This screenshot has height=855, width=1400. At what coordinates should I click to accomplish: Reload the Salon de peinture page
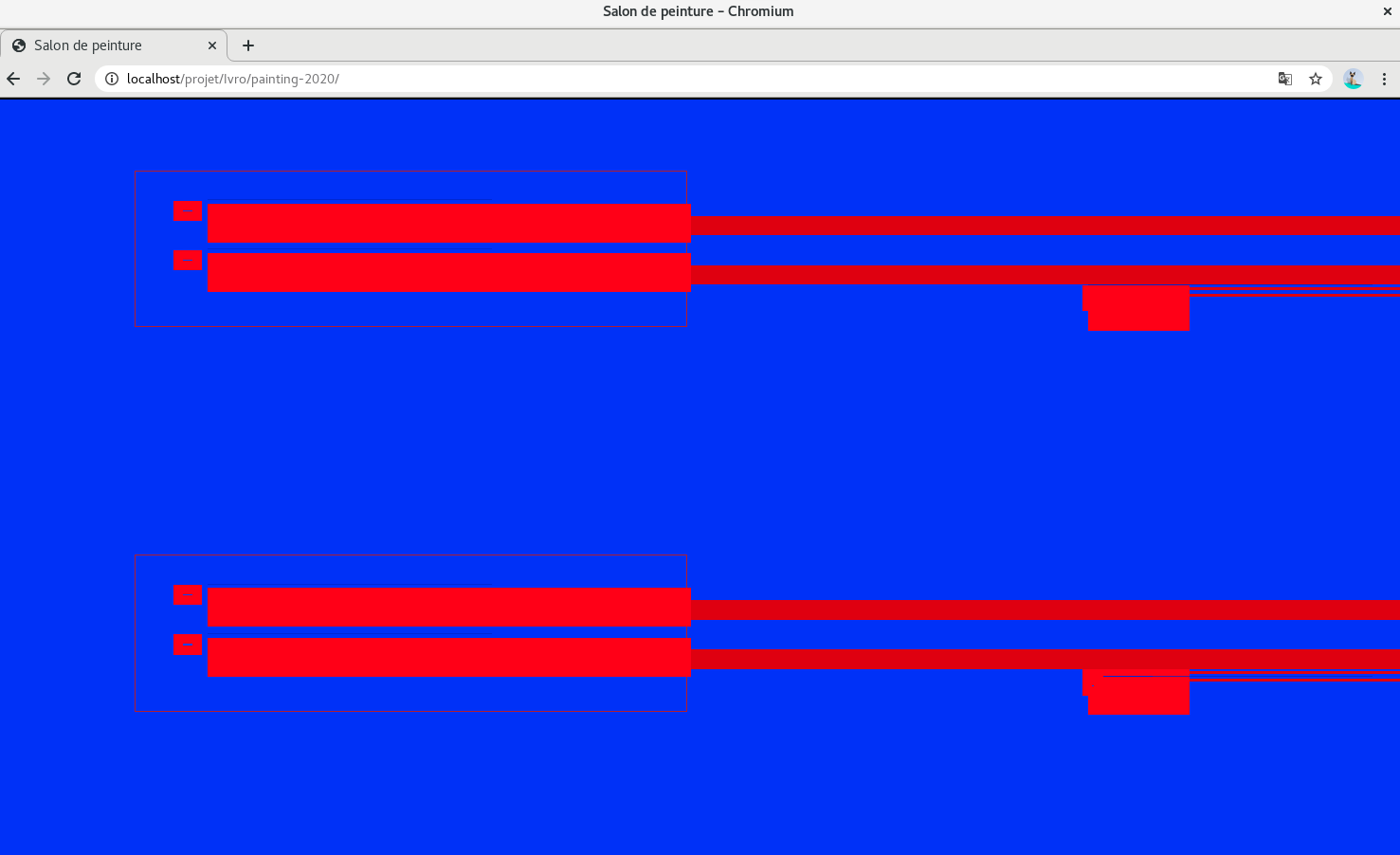click(x=74, y=79)
